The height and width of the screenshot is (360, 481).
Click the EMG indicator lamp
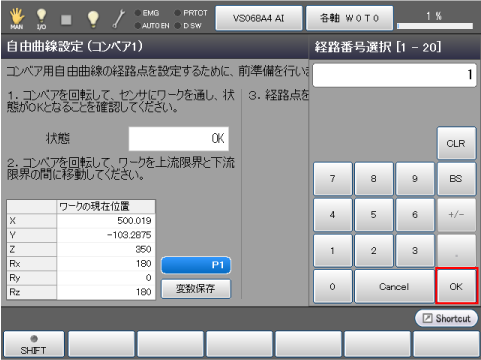coord(137,13)
